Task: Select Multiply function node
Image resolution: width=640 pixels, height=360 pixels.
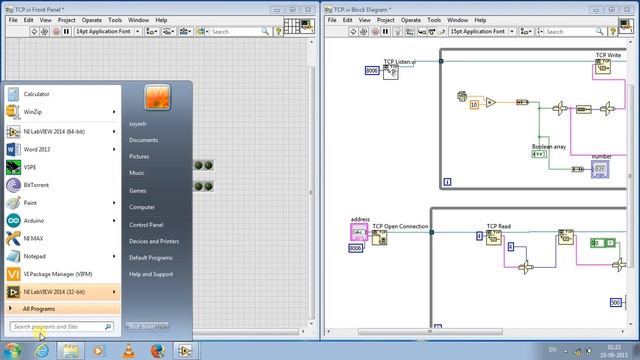Action: (x=491, y=102)
